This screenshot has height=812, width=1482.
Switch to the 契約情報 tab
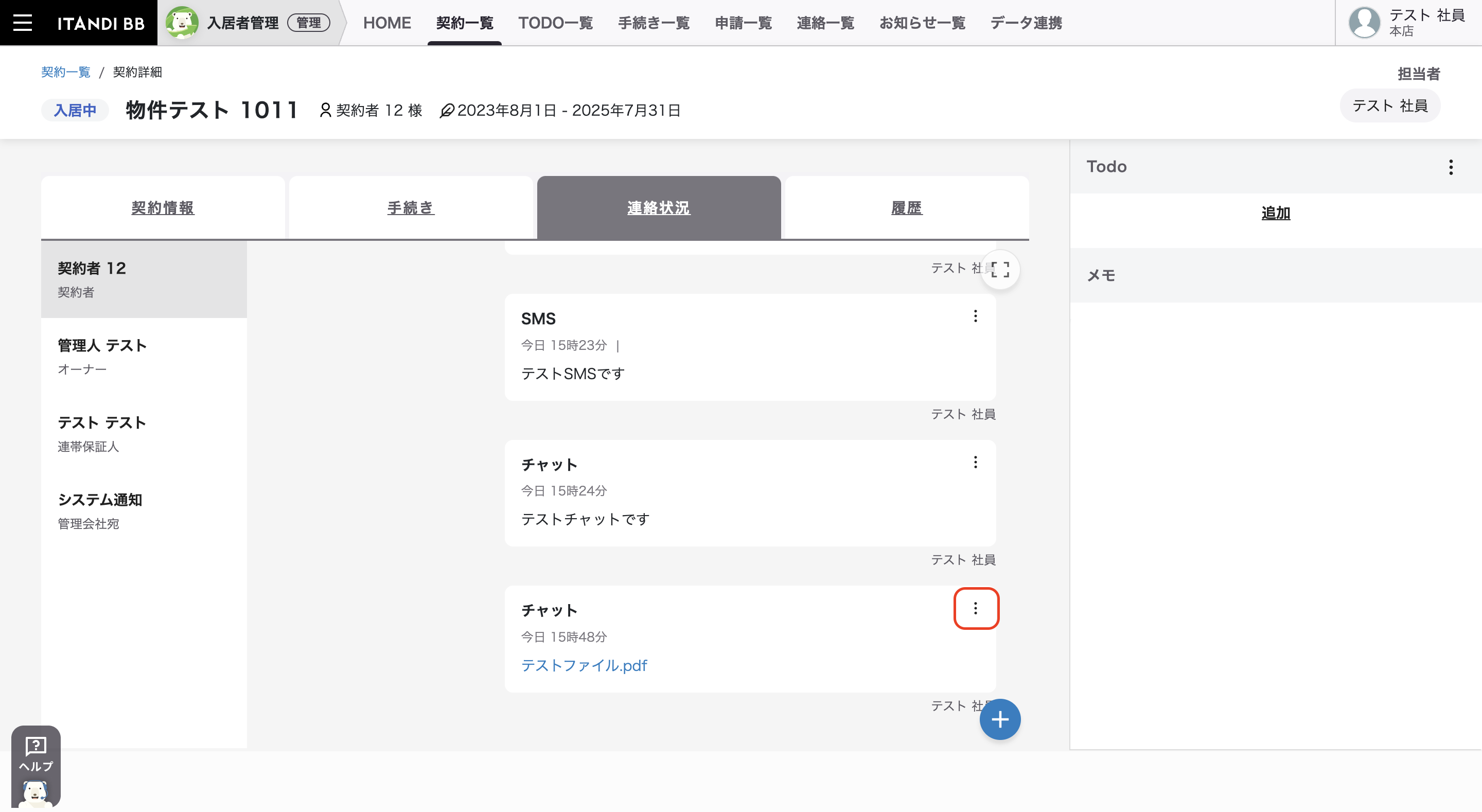click(163, 208)
